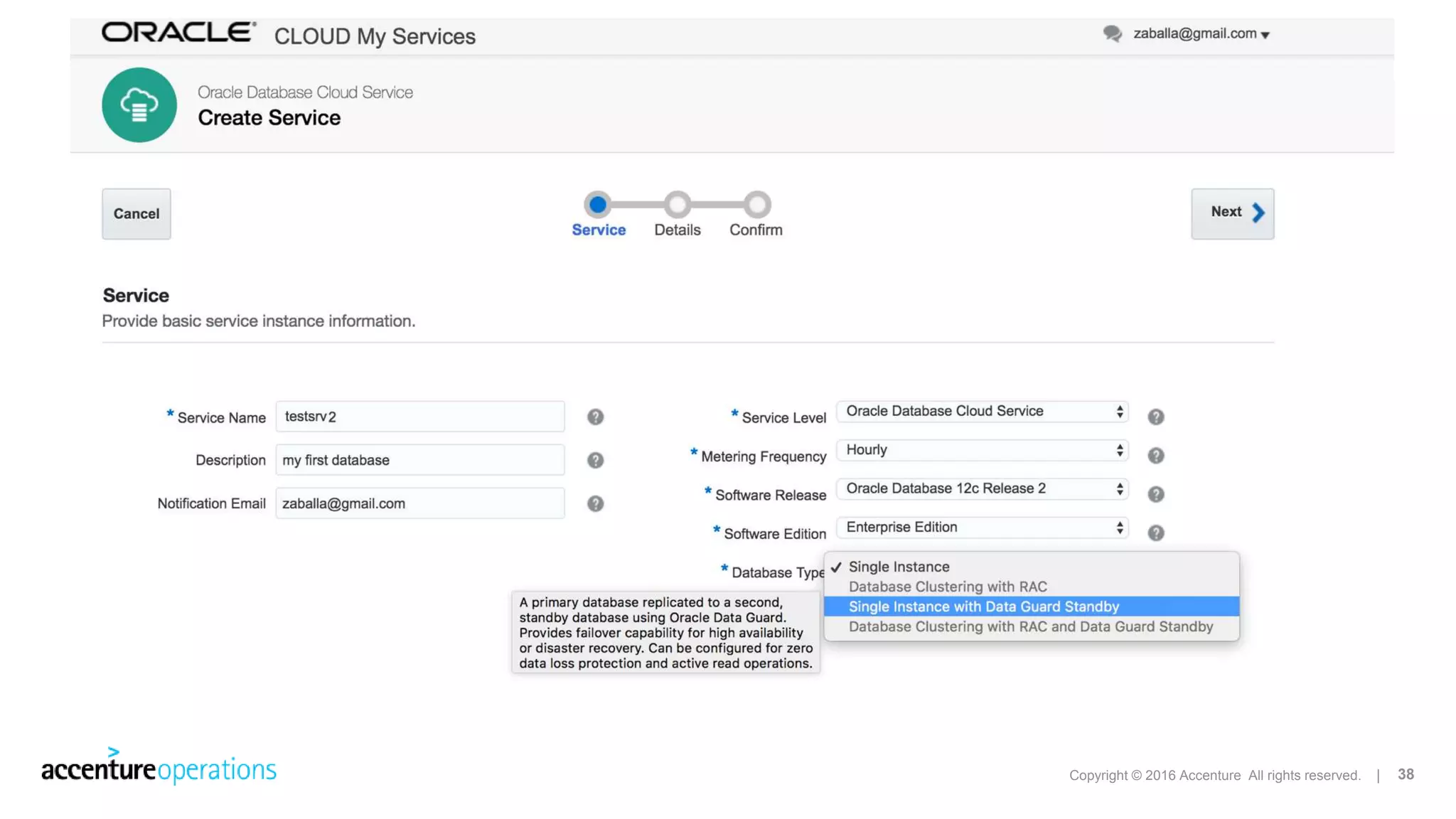Click into the Service Name input field
The height and width of the screenshot is (819, 1456).
point(419,417)
